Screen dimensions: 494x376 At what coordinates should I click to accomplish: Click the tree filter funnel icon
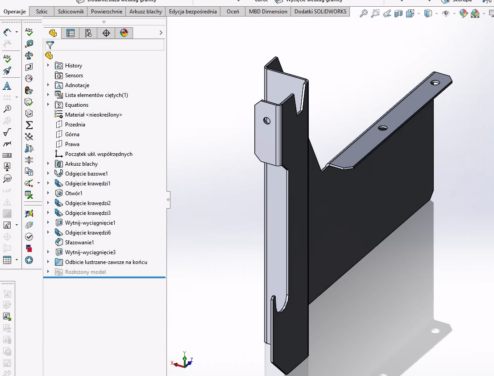(50, 45)
